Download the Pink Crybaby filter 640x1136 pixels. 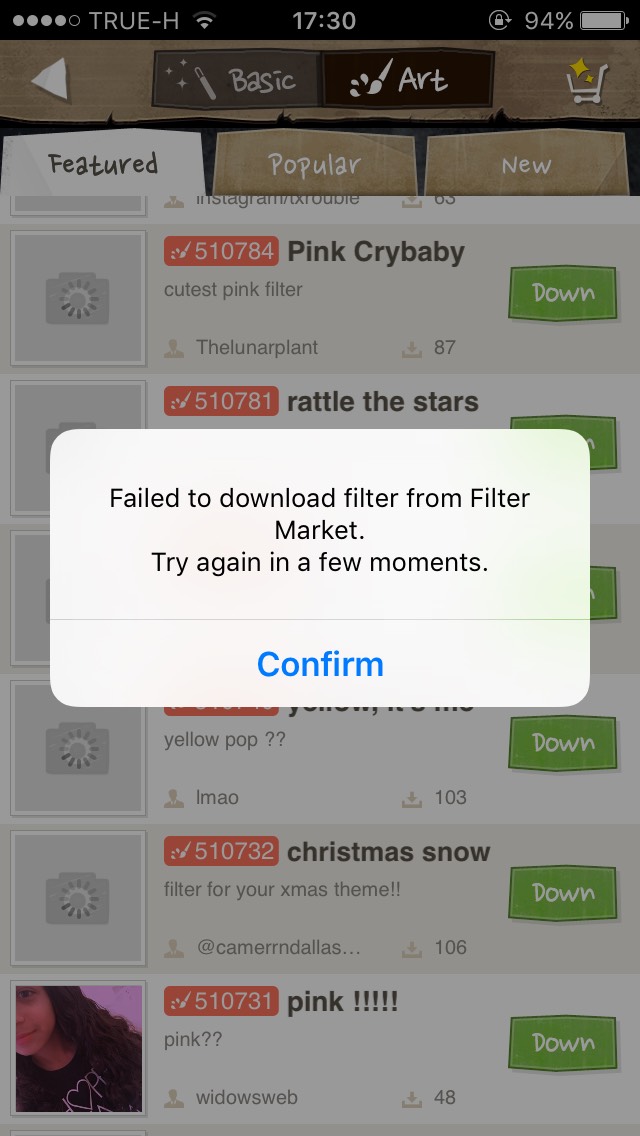[x=562, y=293]
